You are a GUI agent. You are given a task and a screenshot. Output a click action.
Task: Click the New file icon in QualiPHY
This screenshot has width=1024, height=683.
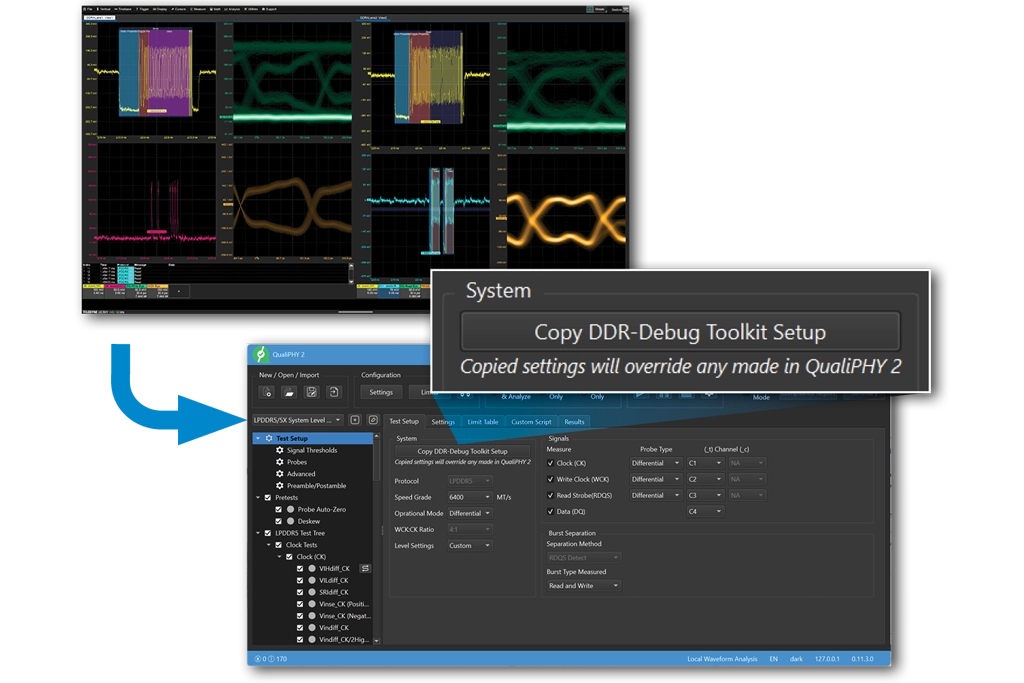267,392
